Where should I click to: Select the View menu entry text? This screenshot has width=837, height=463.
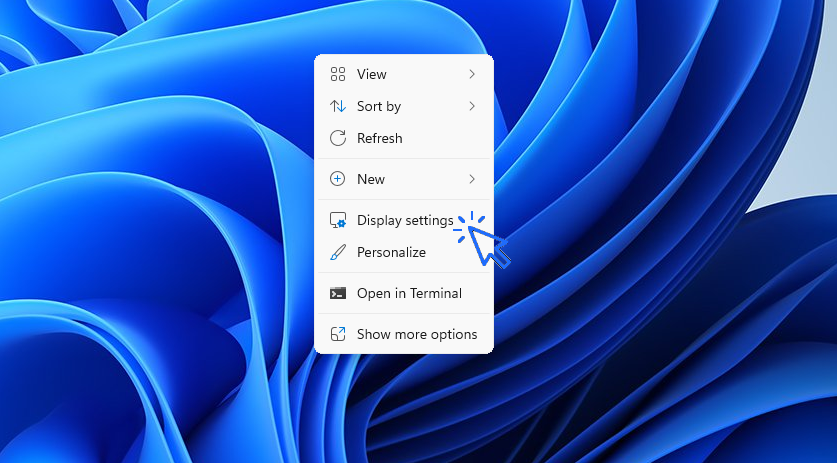pyautogui.click(x=372, y=74)
